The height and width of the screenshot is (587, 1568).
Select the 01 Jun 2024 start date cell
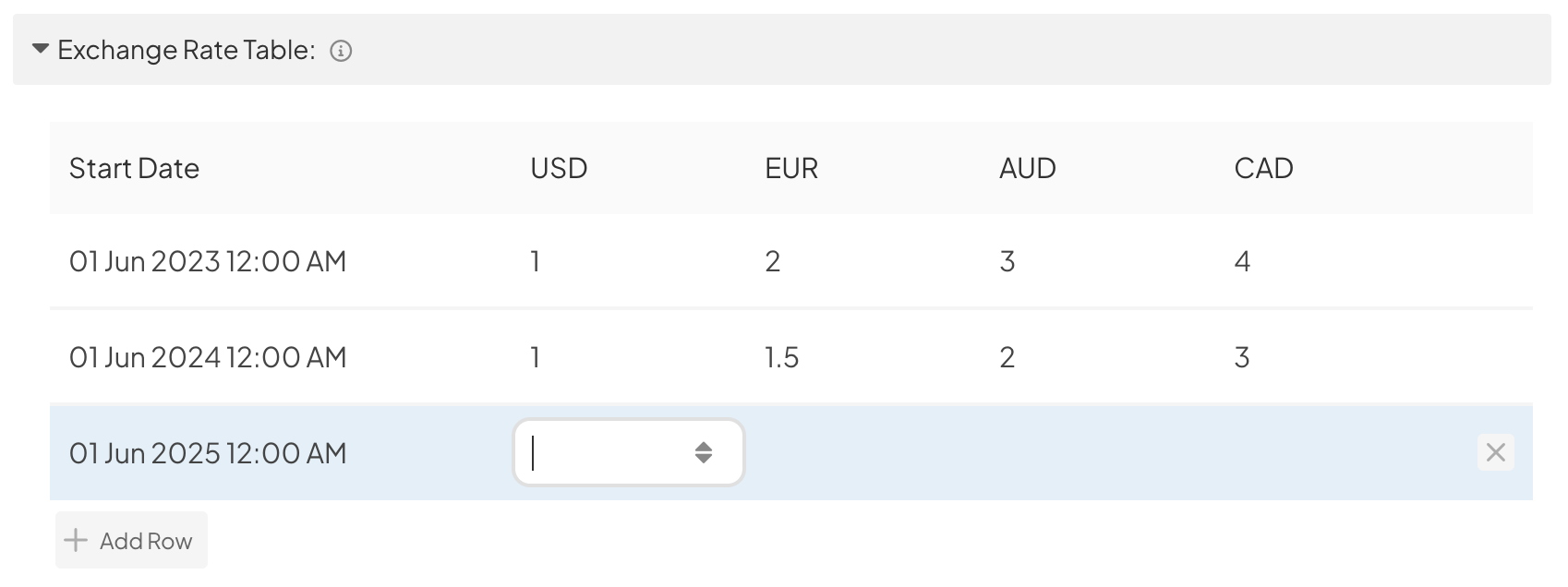(x=208, y=357)
